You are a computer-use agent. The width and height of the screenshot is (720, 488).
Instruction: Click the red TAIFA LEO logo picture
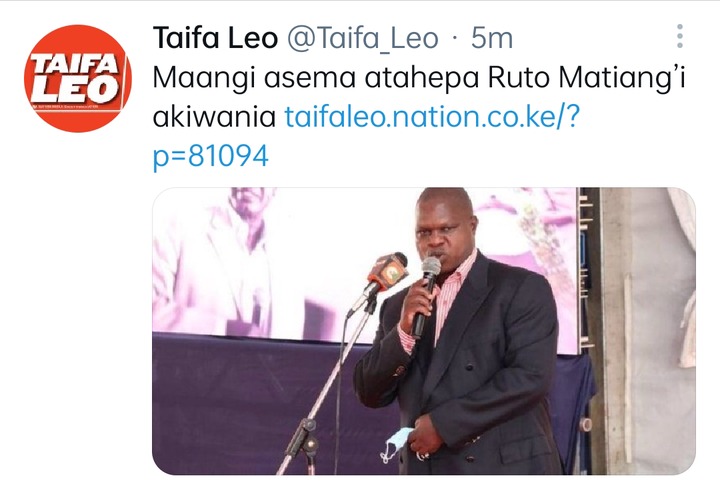click(78, 79)
